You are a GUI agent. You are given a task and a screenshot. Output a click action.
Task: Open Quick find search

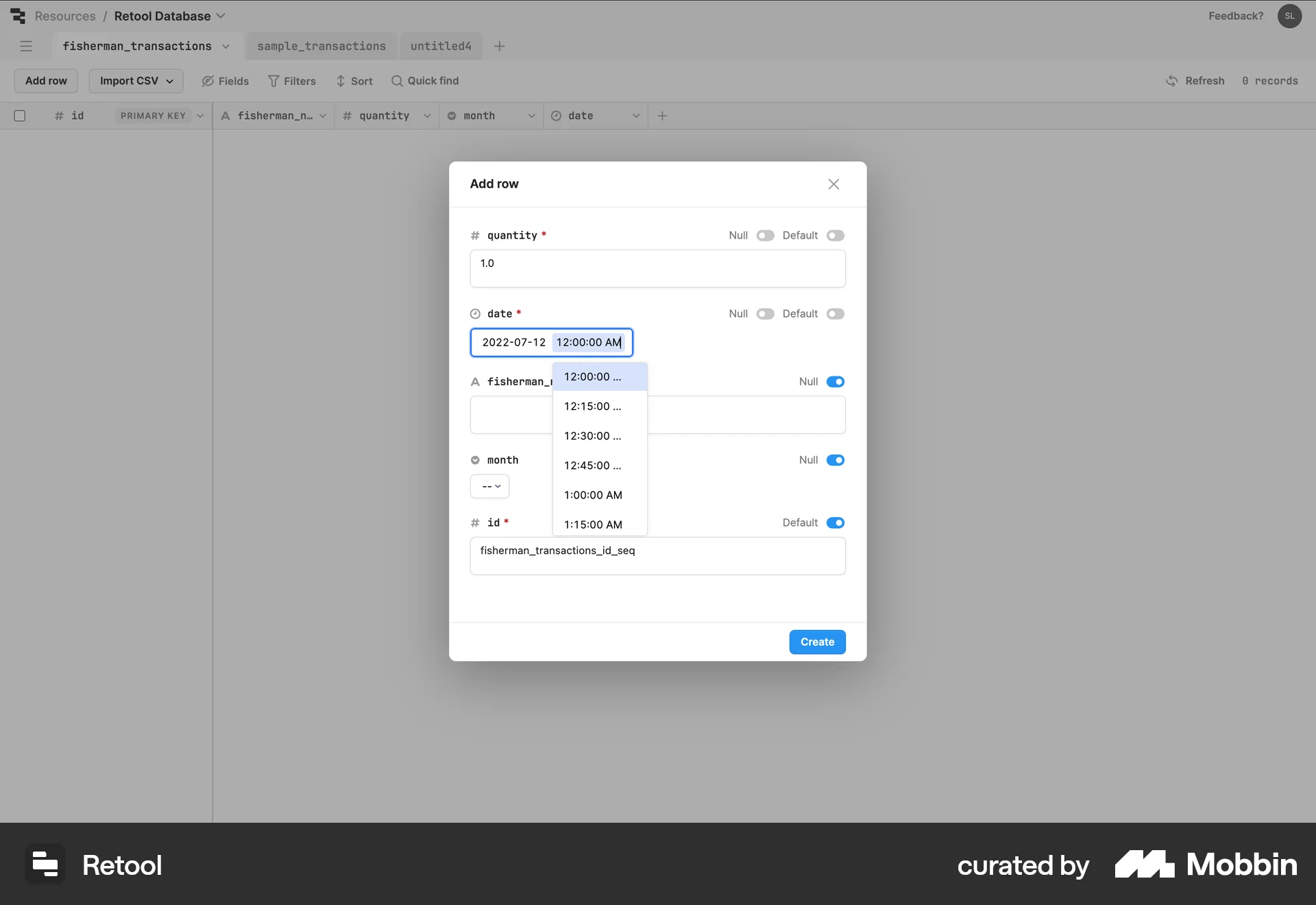click(x=425, y=81)
